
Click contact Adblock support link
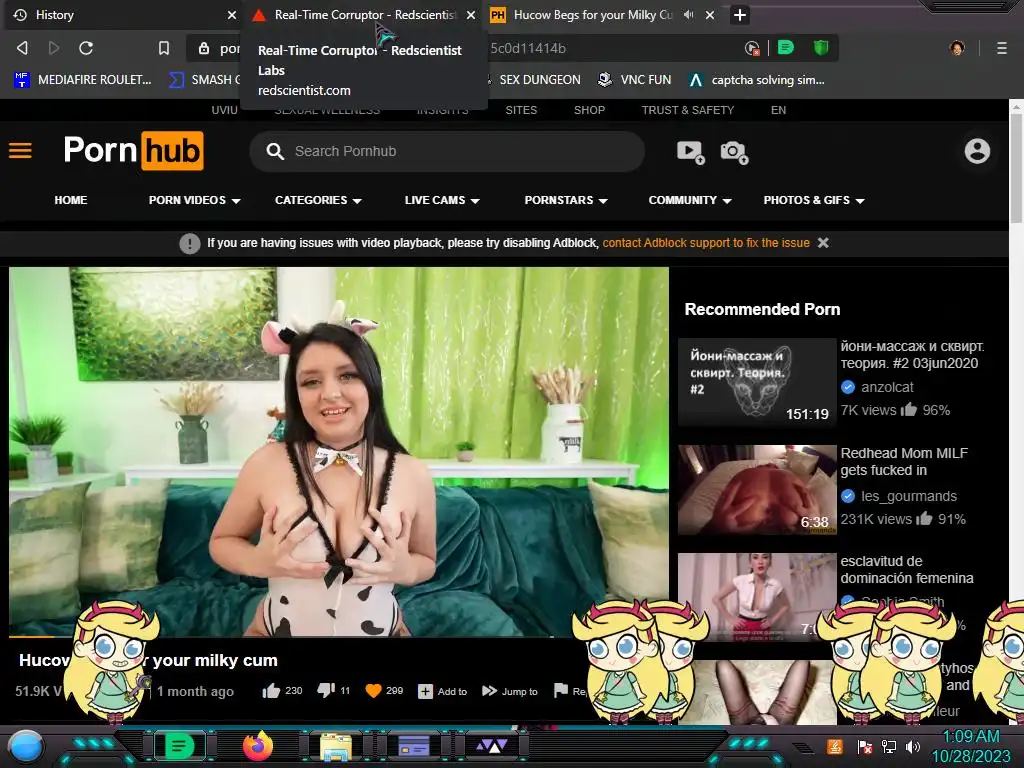[x=706, y=243]
